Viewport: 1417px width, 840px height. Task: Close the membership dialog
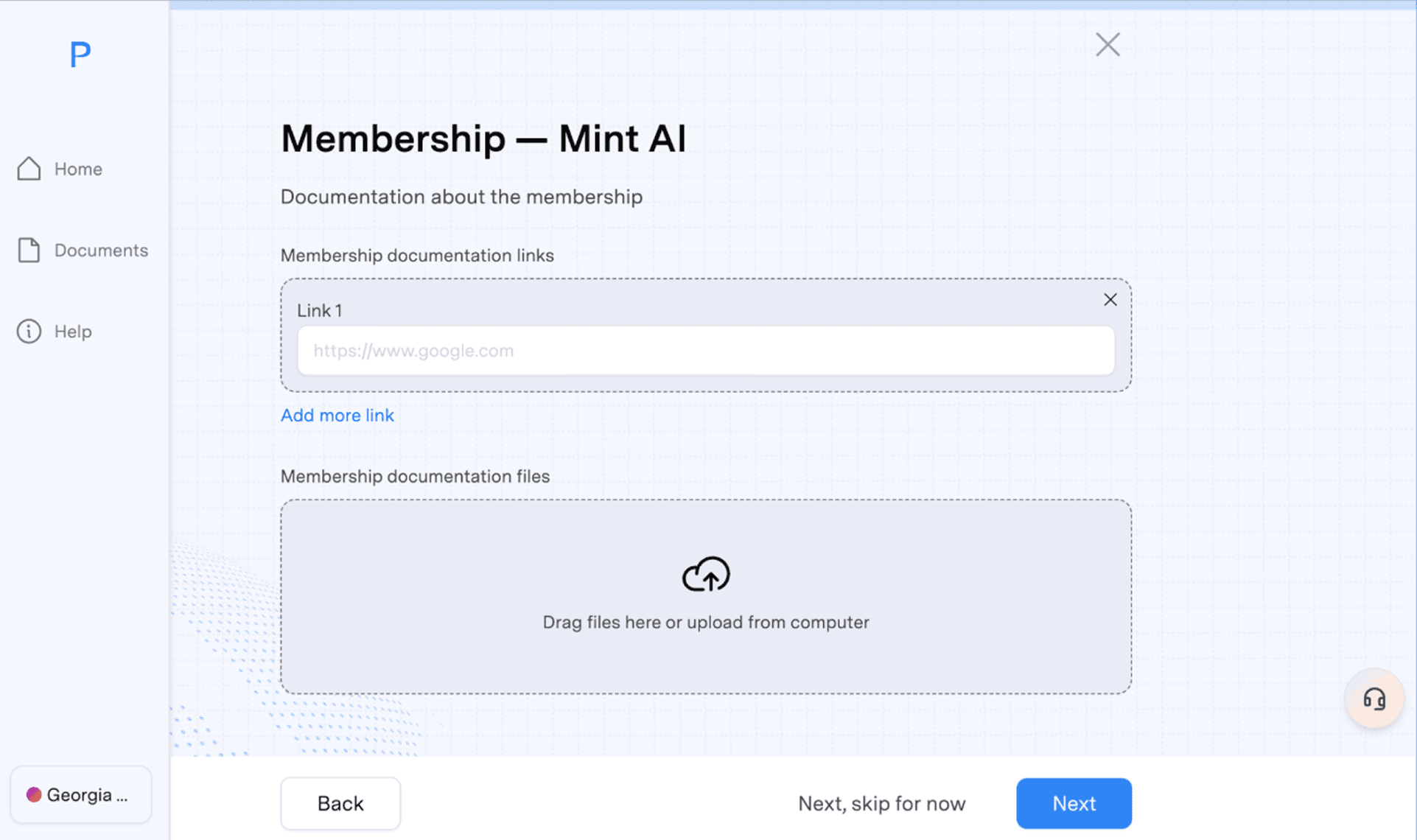[x=1107, y=45]
